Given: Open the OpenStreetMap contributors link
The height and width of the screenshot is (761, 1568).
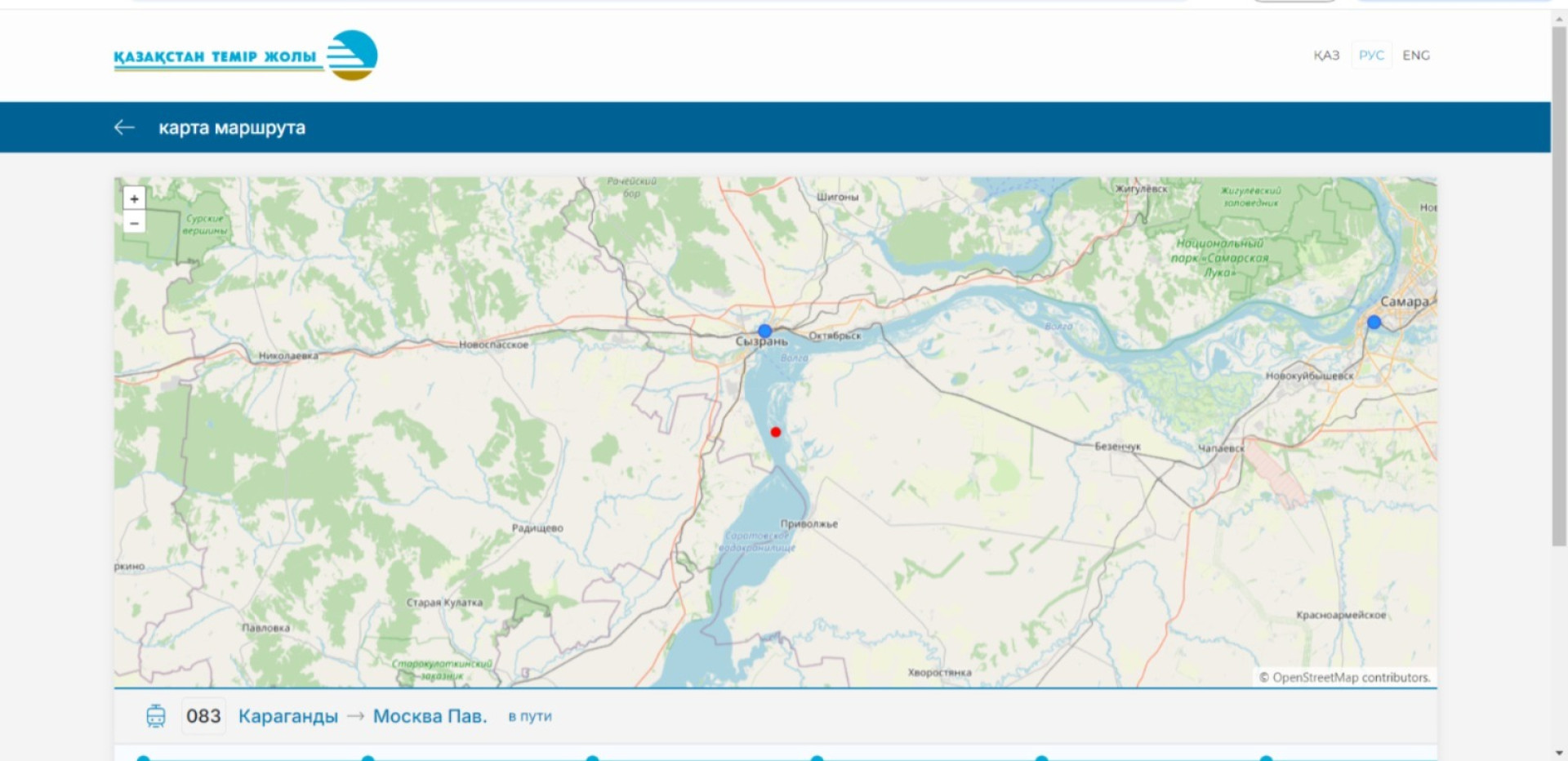Looking at the screenshot, I should 1351,678.
